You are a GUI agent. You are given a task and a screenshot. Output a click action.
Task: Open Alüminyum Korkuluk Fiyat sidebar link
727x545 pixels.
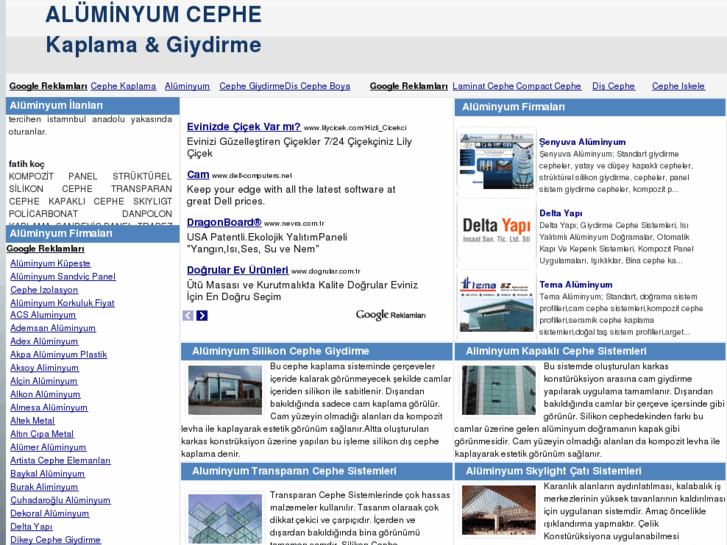click(62, 303)
